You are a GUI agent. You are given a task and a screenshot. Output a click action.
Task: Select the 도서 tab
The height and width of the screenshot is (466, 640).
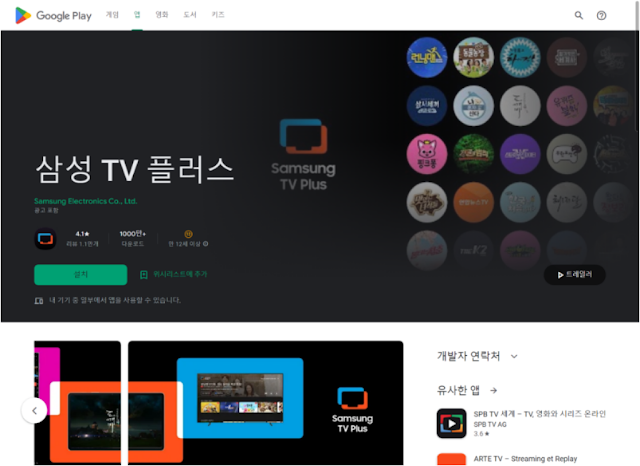pyautogui.click(x=190, y=15)
